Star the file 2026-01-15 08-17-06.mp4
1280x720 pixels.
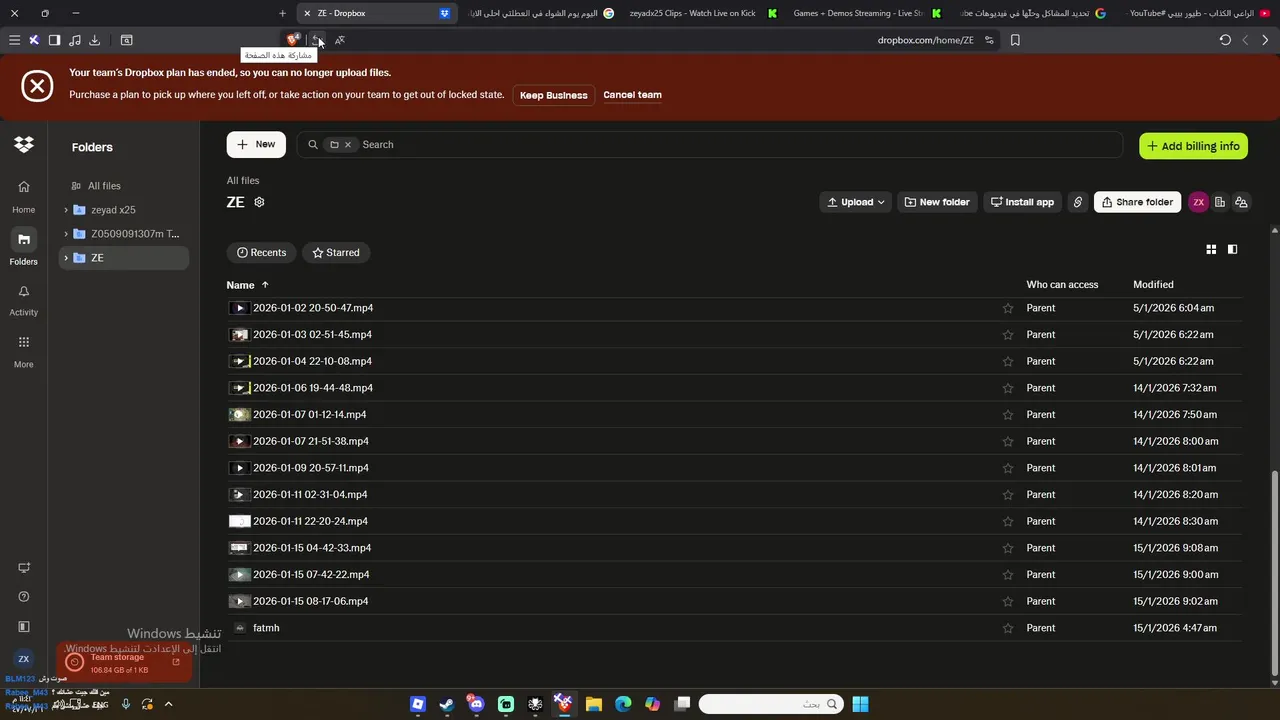1008,601
